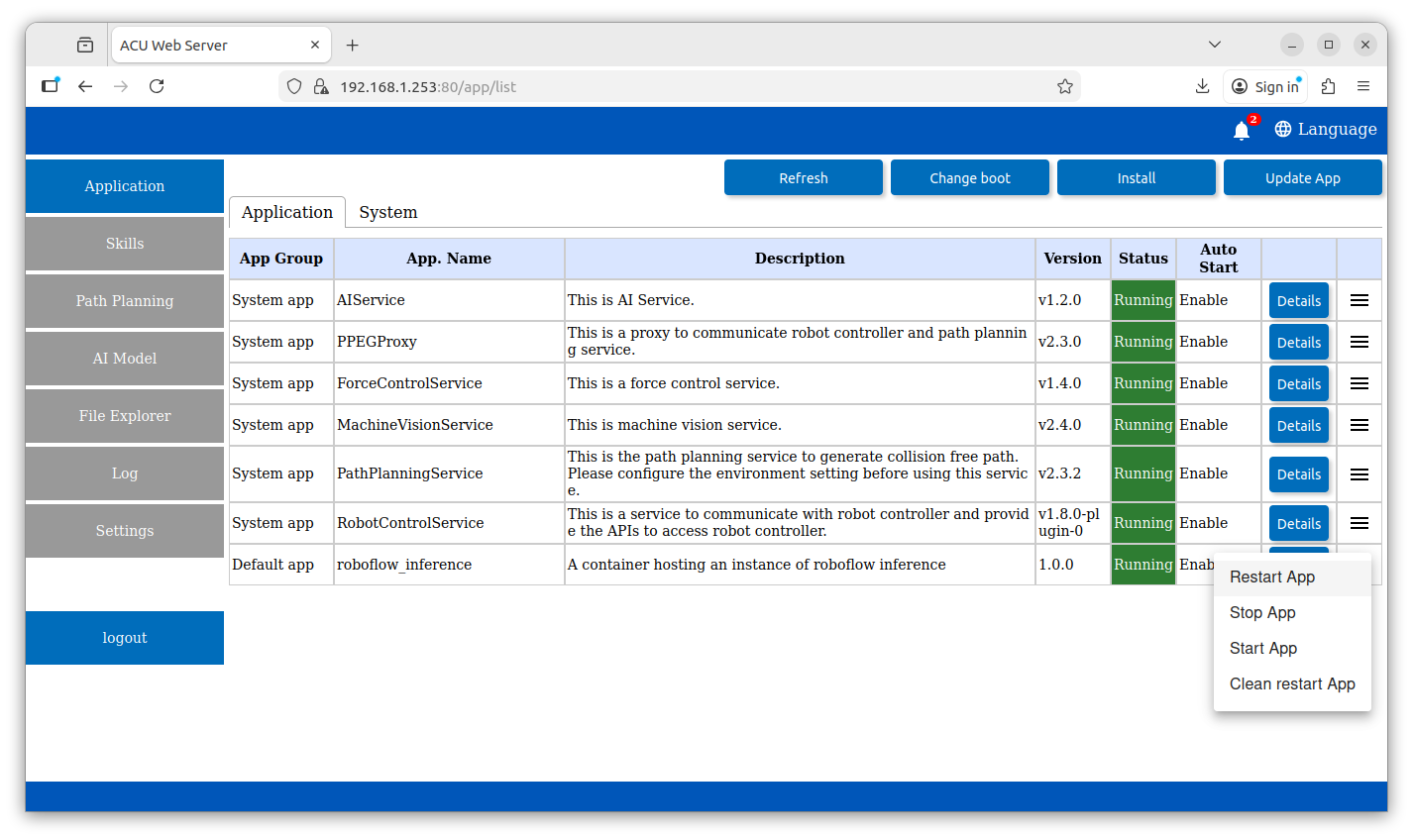This screenshot has width=1413, height=840.
Task: Choose Stop App from context menu
Action: tap(1292, 613)
